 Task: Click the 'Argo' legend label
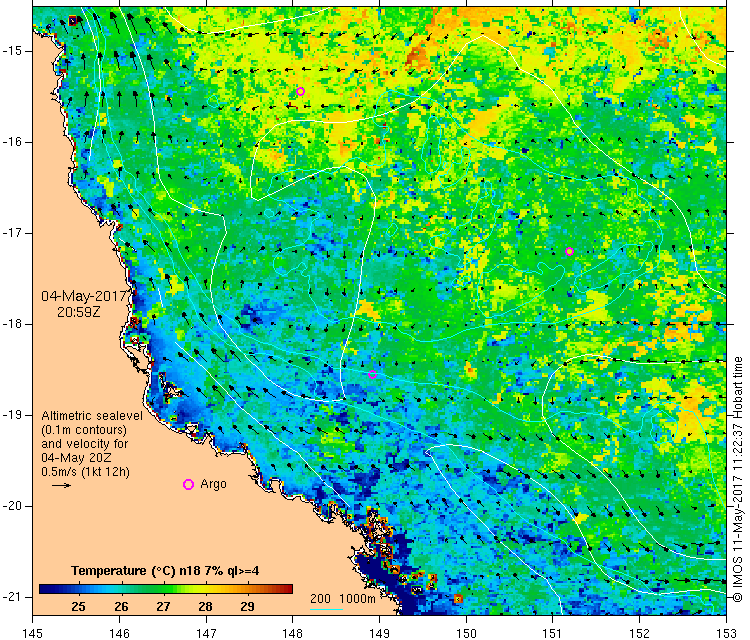[x=213, y=484]
